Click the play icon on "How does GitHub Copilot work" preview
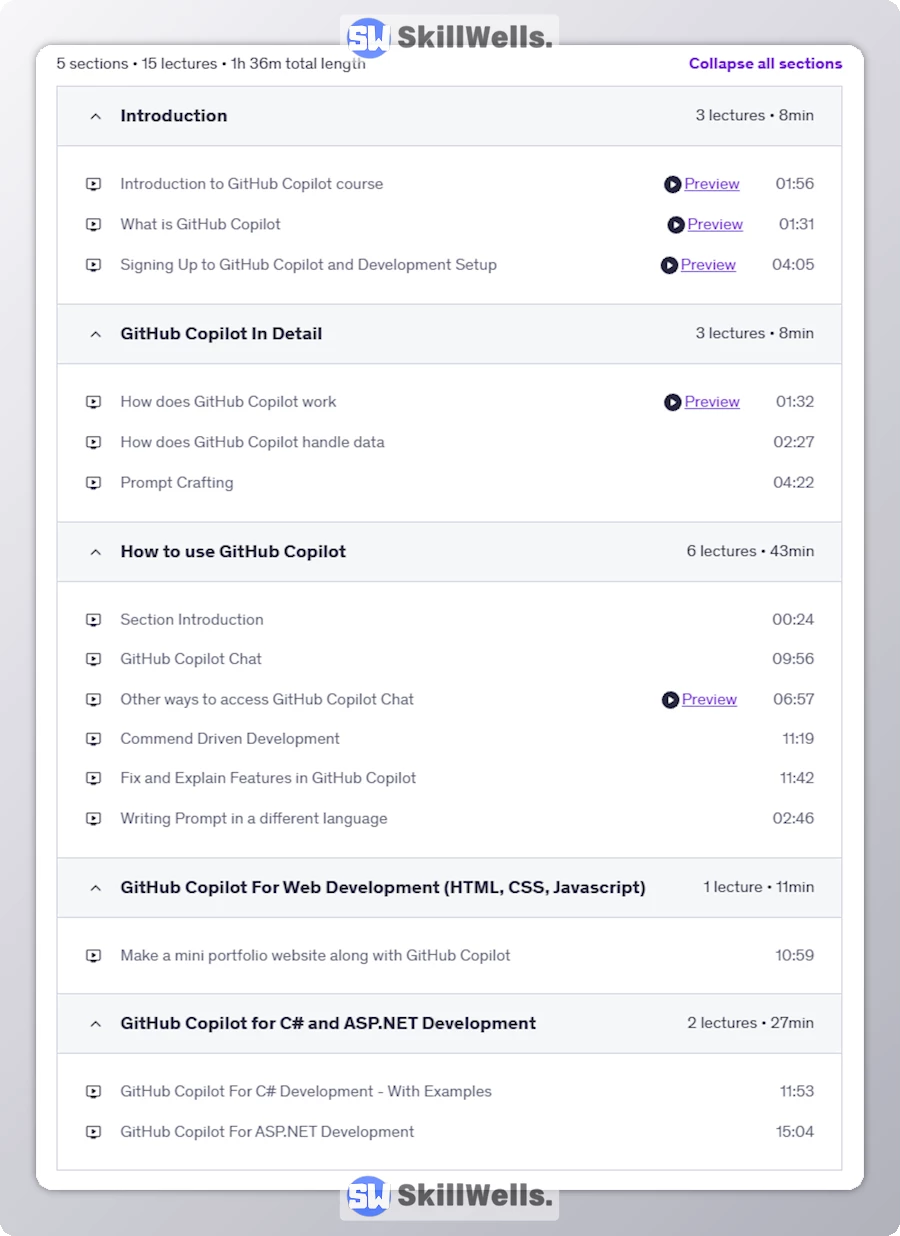Image resolution: width=900 pixels, height=1236 pixels. (672, 402)
